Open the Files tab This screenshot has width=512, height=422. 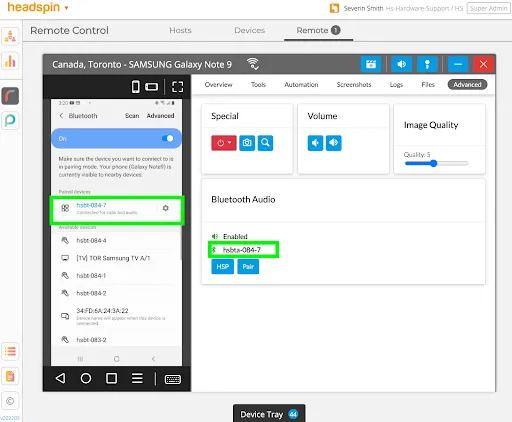[428, 85]
